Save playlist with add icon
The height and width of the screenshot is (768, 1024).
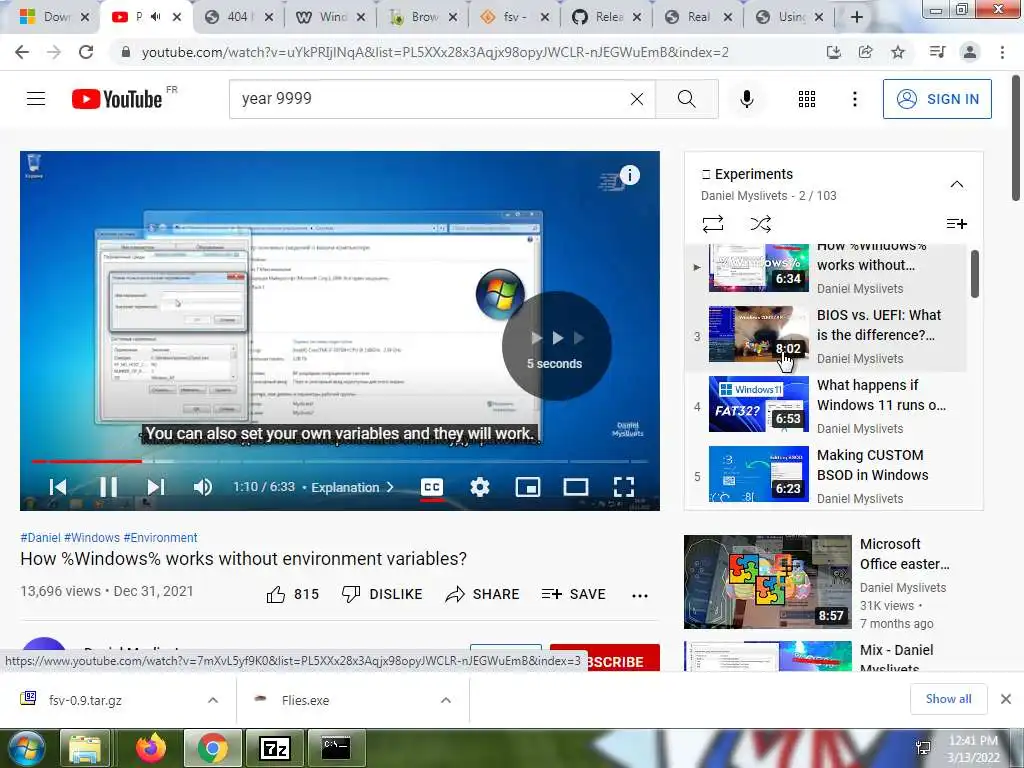coord(957,224)
